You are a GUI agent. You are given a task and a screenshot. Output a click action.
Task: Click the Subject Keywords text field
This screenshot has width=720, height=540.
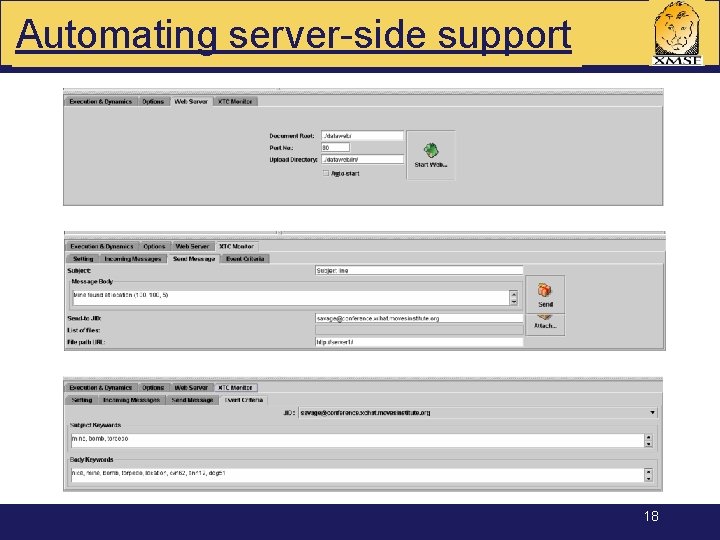(x=357, y=440)
